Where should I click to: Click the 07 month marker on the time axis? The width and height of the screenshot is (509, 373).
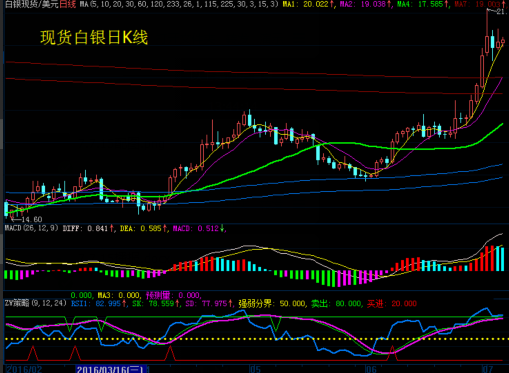click(487, 369)
